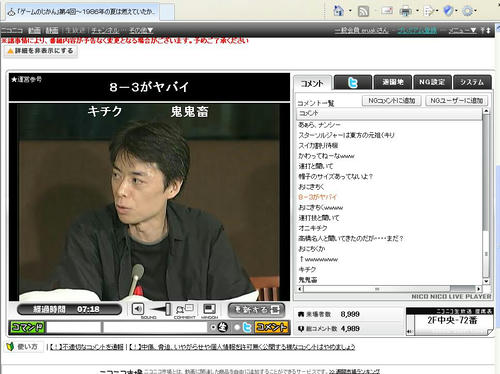The width and height of the screenshot is (500, 374).
Task: Click comment list horizontal scroll left arrow
Action: point(300,289)
